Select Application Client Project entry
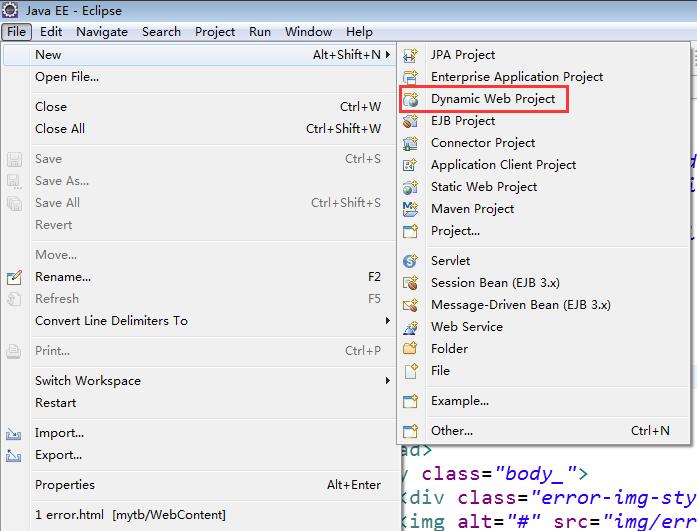 point(544,165)
